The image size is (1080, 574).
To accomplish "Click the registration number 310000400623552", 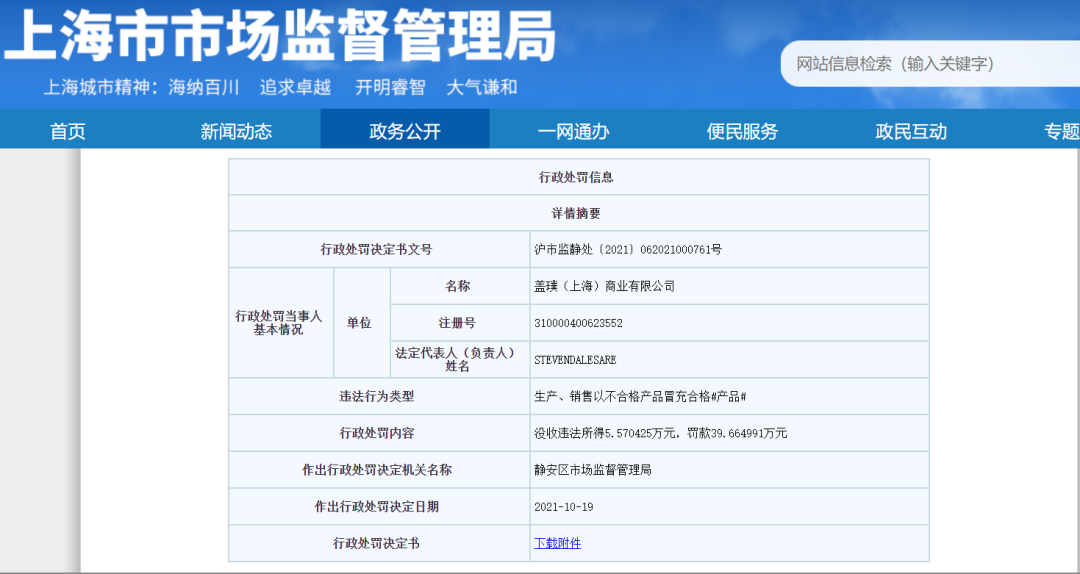I will (x=579, y=323).
